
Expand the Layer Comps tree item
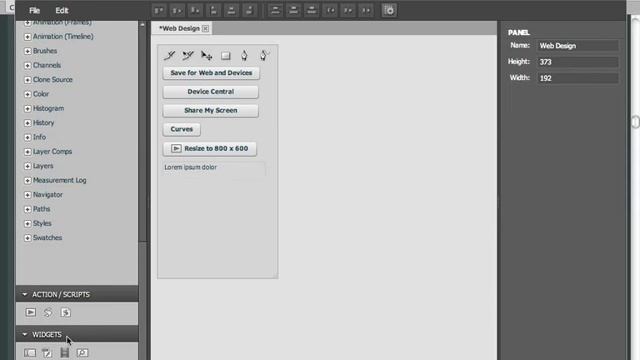[x=27, y=152]
